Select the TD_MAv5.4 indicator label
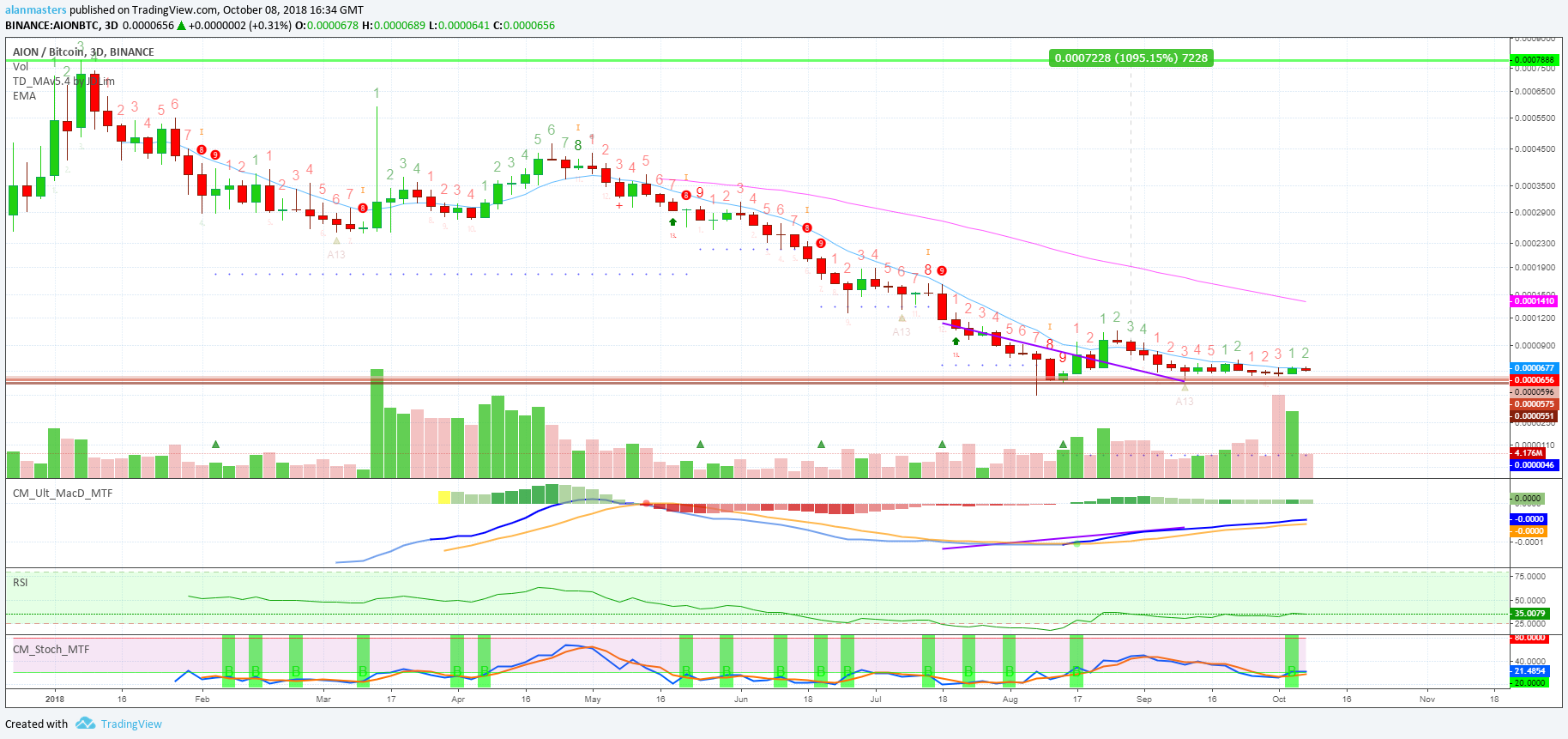 pyautogui.click(x=63, y=81)
